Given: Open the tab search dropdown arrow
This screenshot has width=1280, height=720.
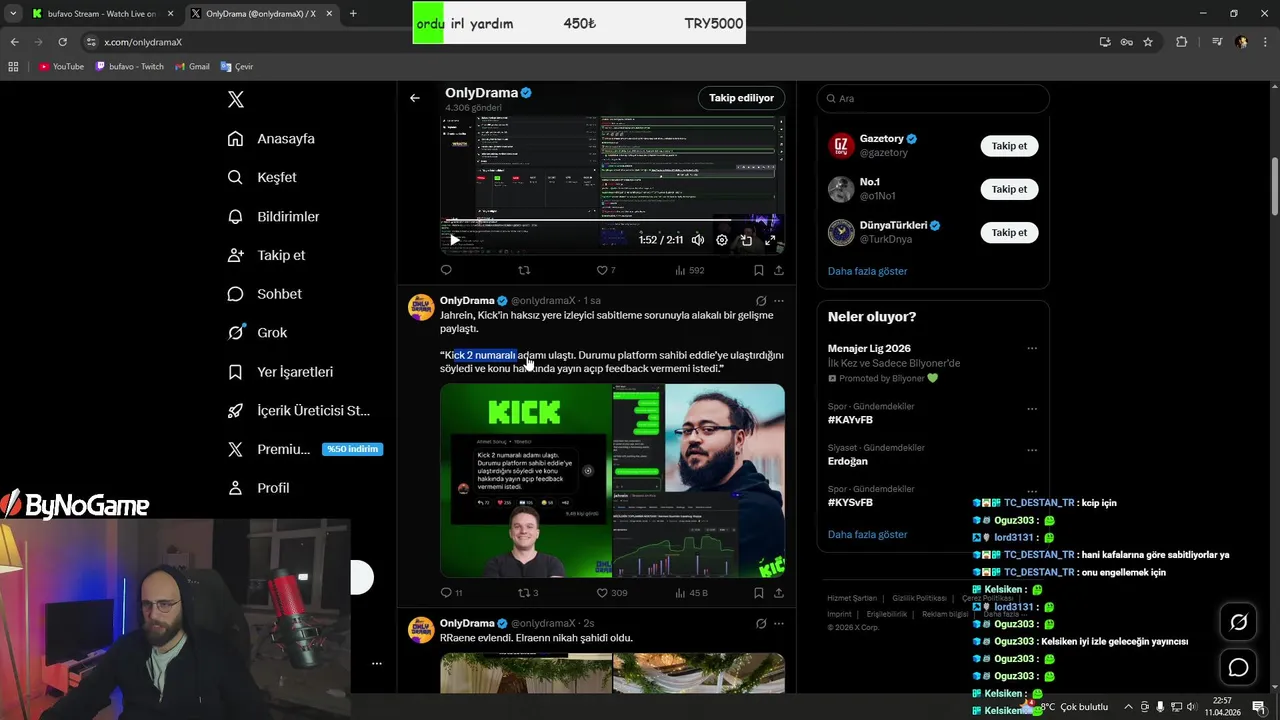Looking at the screenshot, I should pyautogui.click(x=13, y=14).
